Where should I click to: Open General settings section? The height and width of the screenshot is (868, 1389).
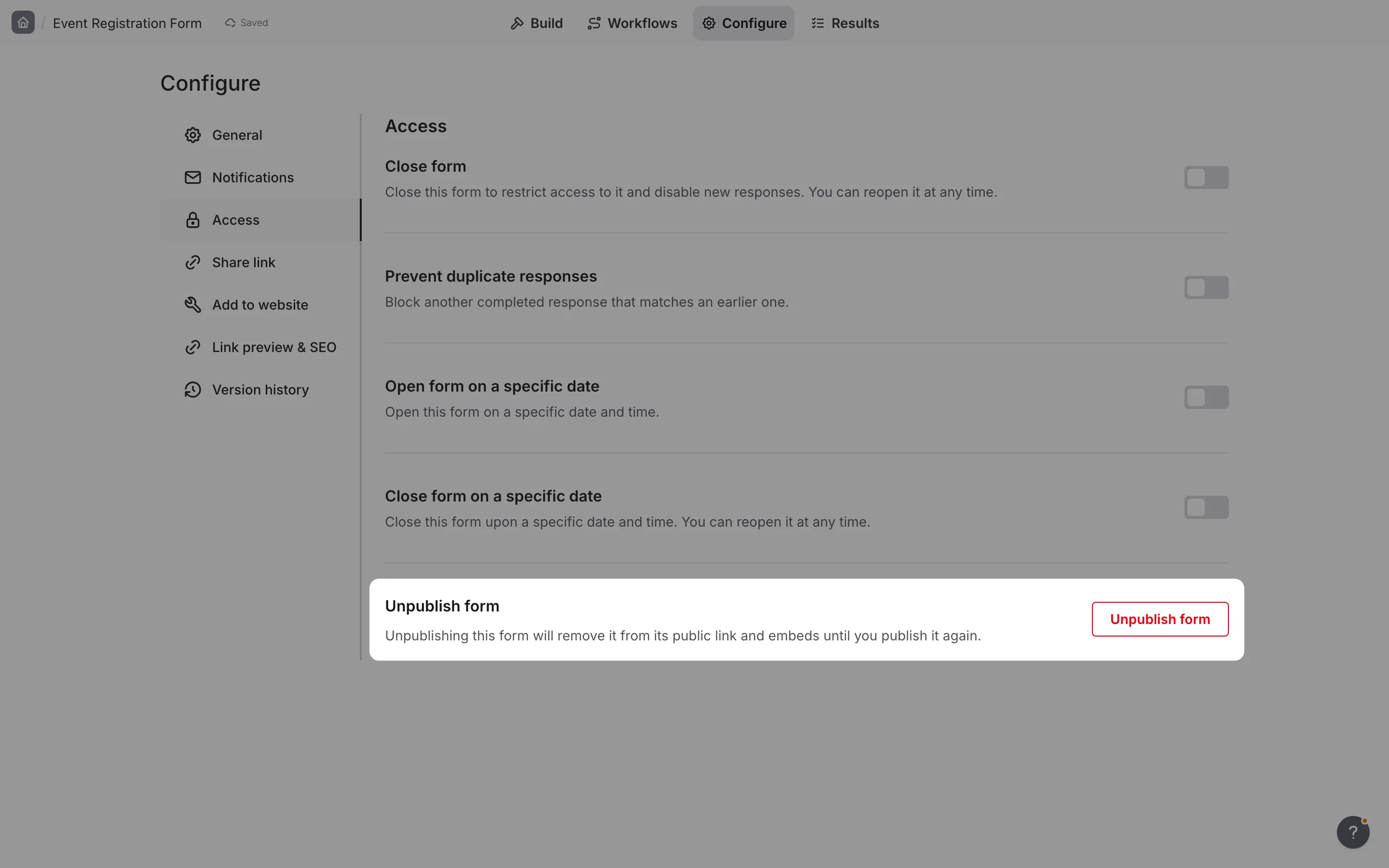coord(260,135)
